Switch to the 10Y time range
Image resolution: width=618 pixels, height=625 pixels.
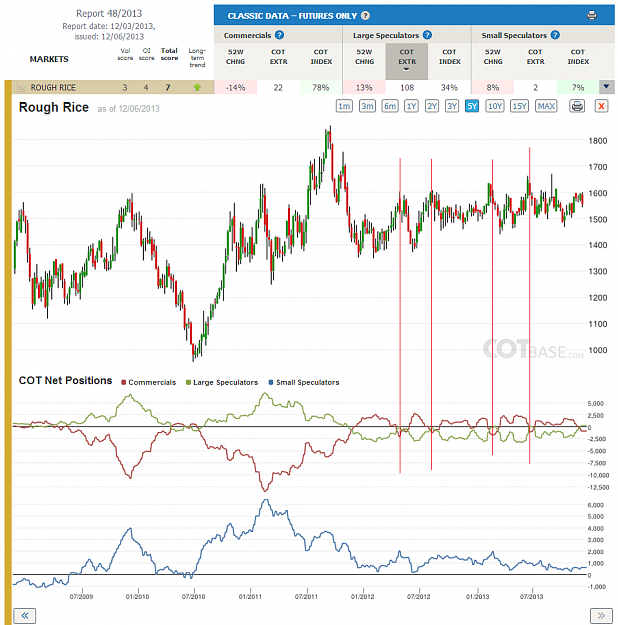click(495, 106)
